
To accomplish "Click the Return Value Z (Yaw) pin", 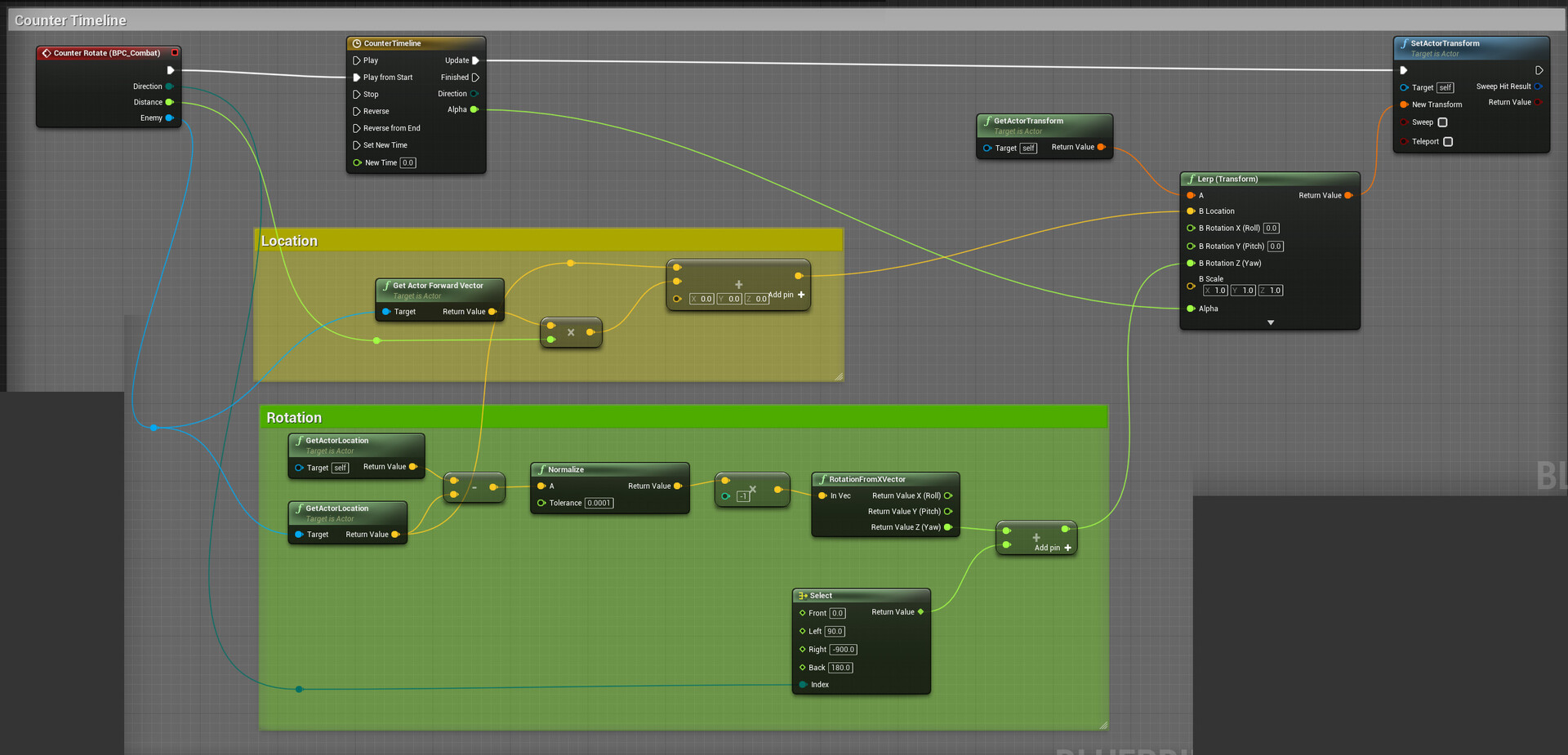I will tap(948, 527).
